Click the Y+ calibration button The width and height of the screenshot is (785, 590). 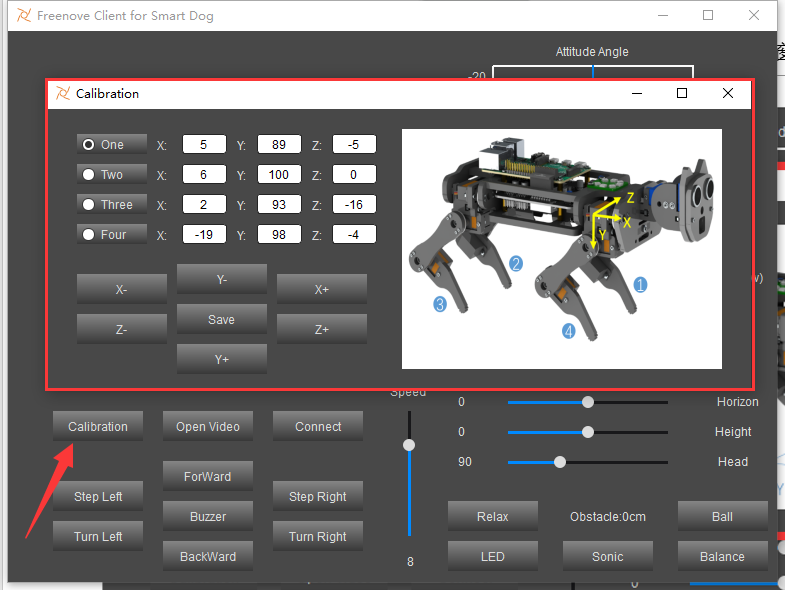point(222,359)
